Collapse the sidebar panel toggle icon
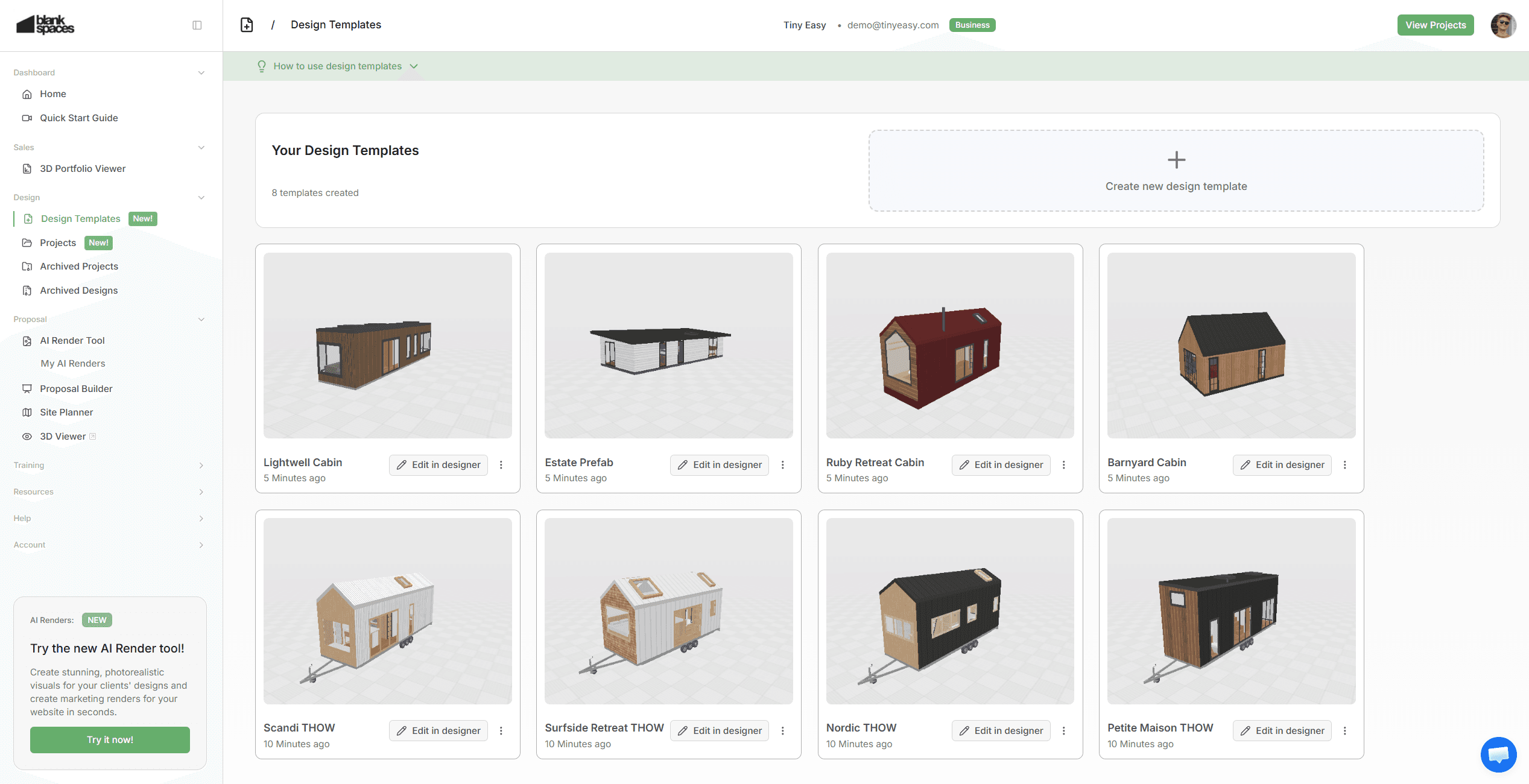This screenshot has height=784, width=1529. (x=197, y=25)
